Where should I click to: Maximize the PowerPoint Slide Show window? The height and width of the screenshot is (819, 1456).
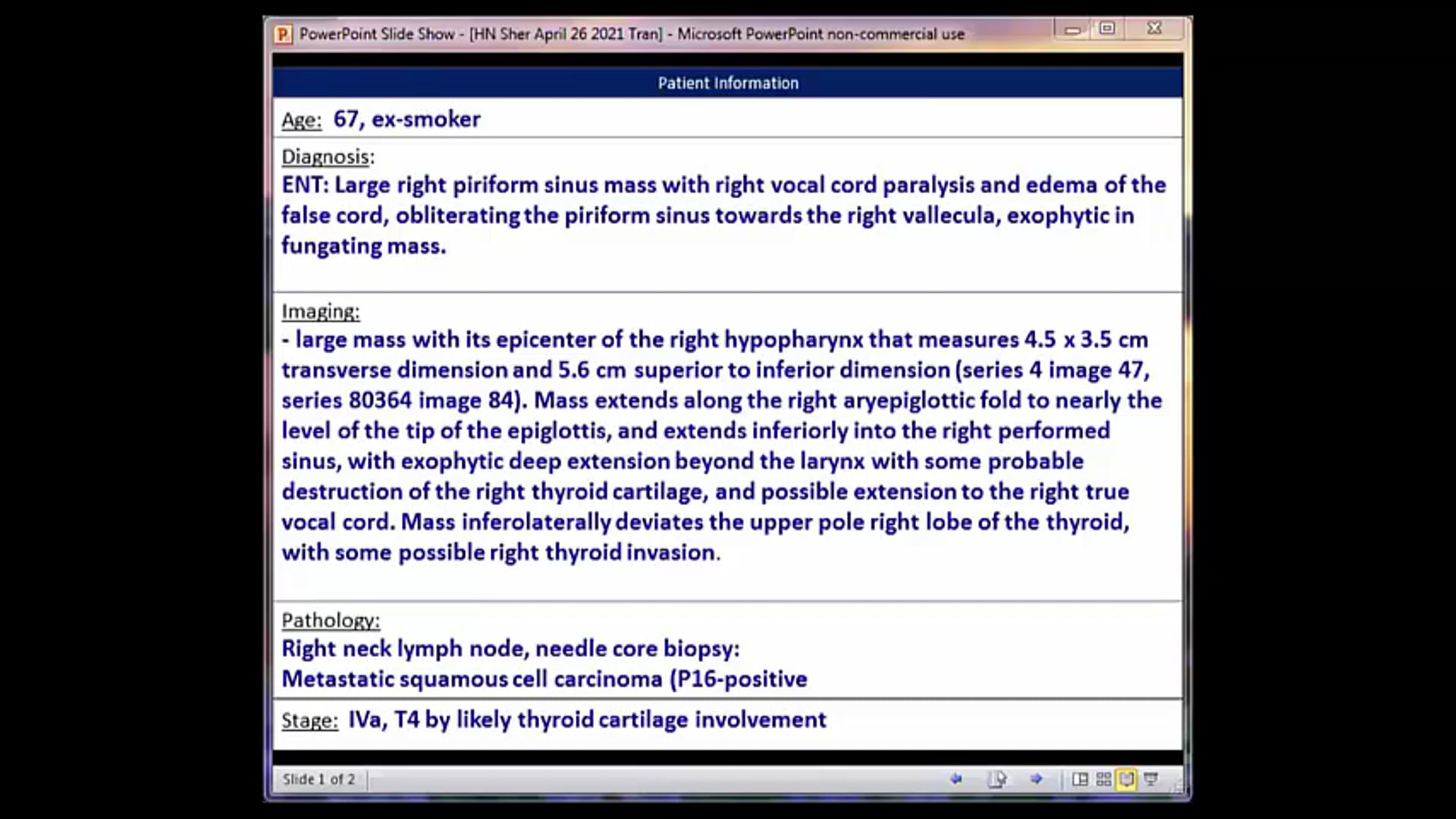(1107, 29)
